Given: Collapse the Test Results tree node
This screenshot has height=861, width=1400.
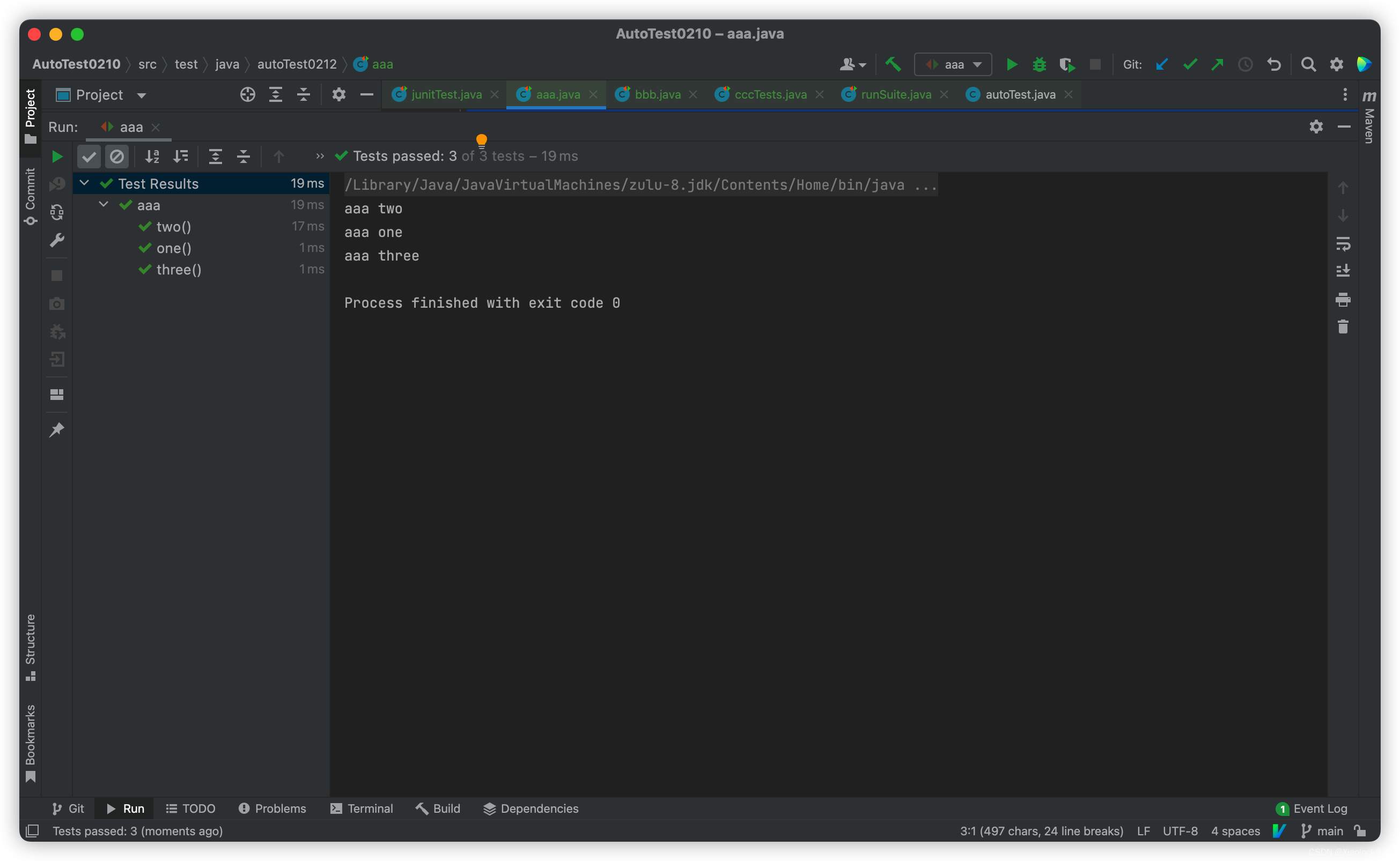Looking at the screenshot, I should (x=84, y=183).
